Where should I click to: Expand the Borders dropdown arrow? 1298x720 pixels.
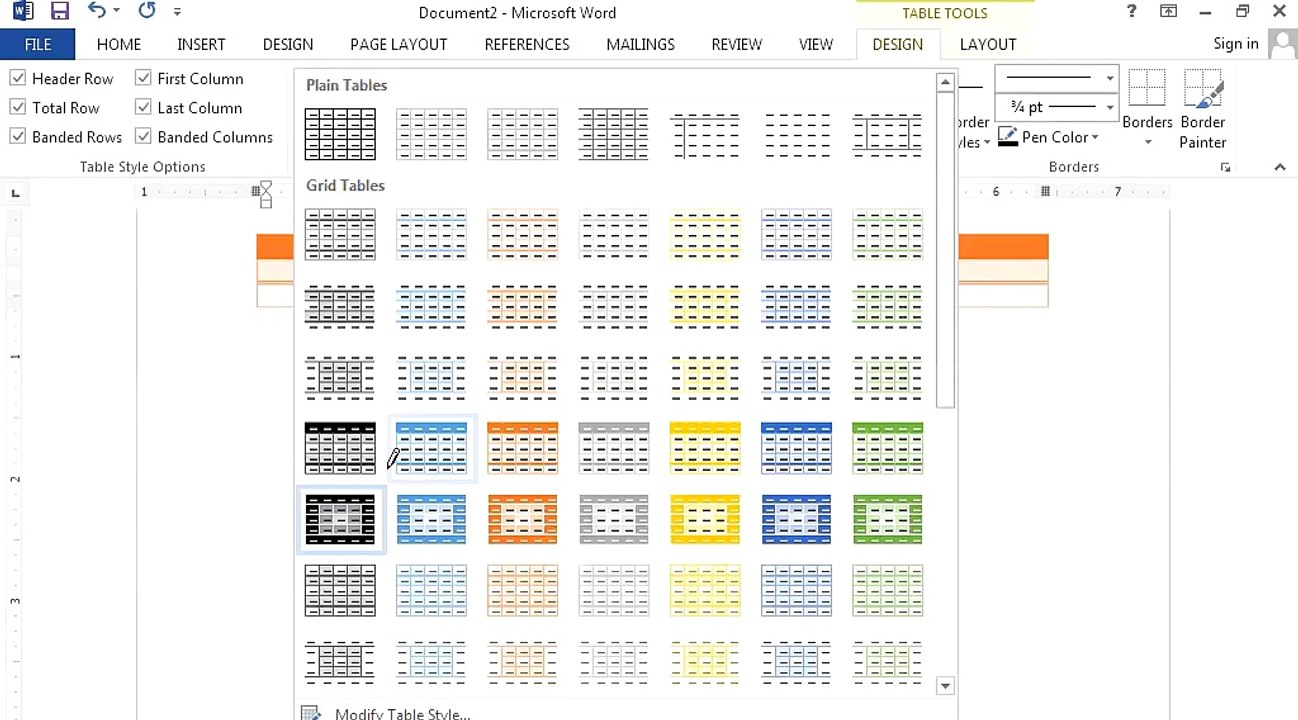point(1147,142)
